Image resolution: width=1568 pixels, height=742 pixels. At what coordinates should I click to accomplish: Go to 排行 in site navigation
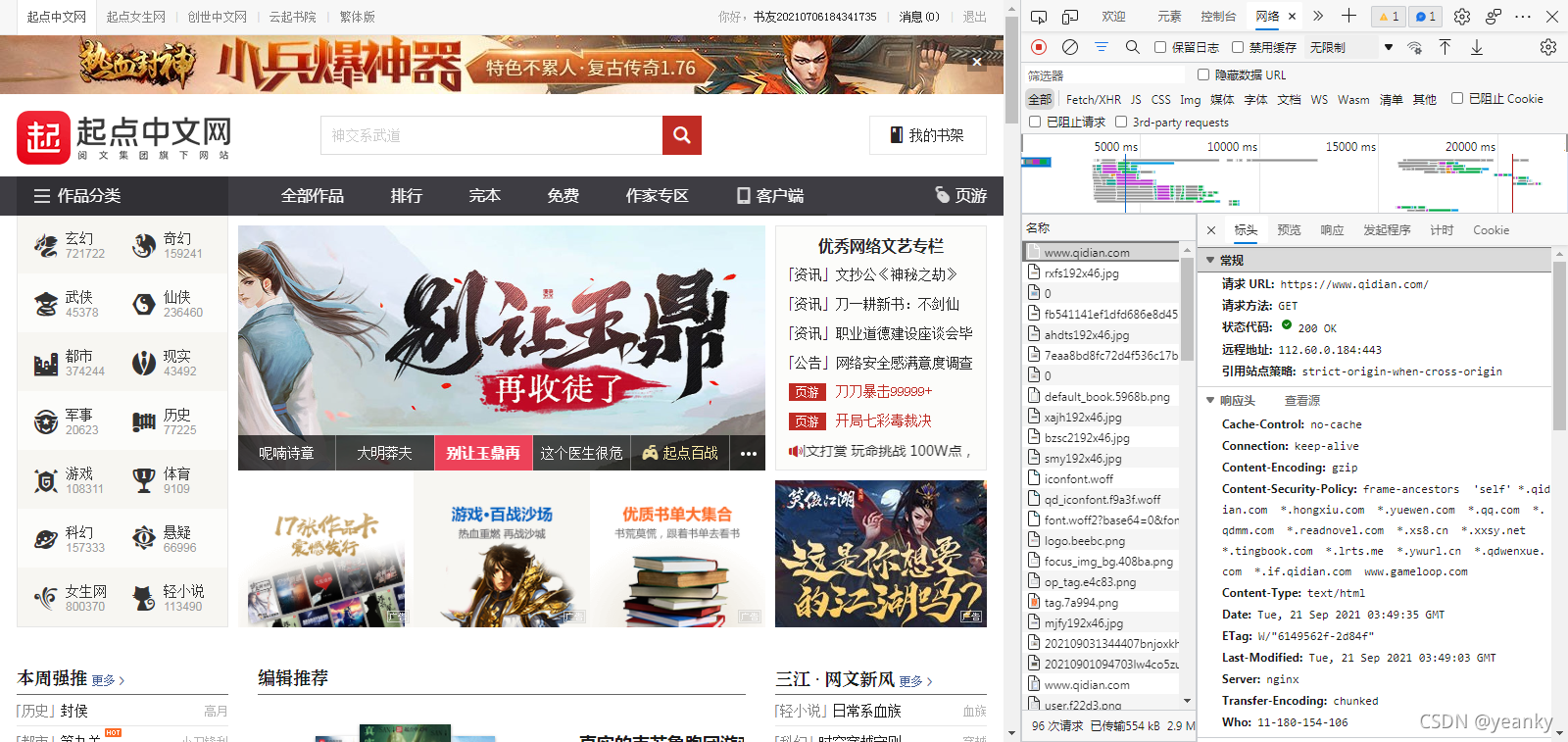coord(406,196)
